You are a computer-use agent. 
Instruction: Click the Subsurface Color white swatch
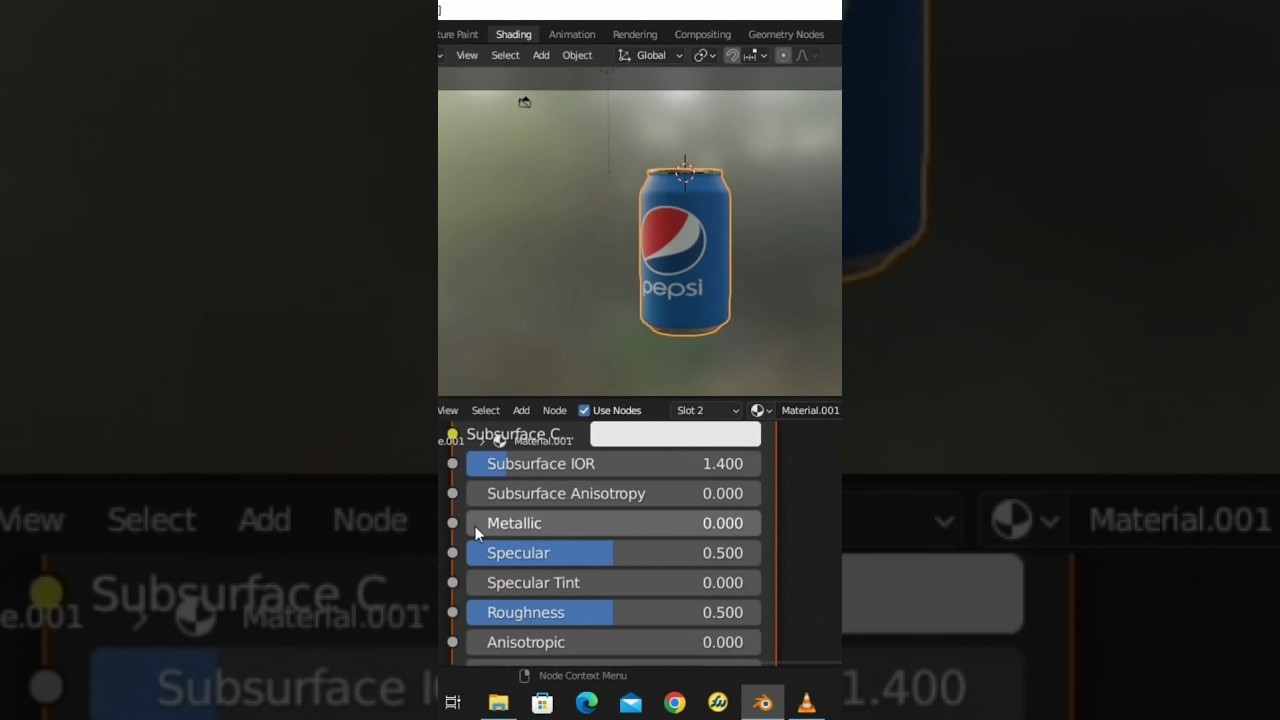click(675, 434)
